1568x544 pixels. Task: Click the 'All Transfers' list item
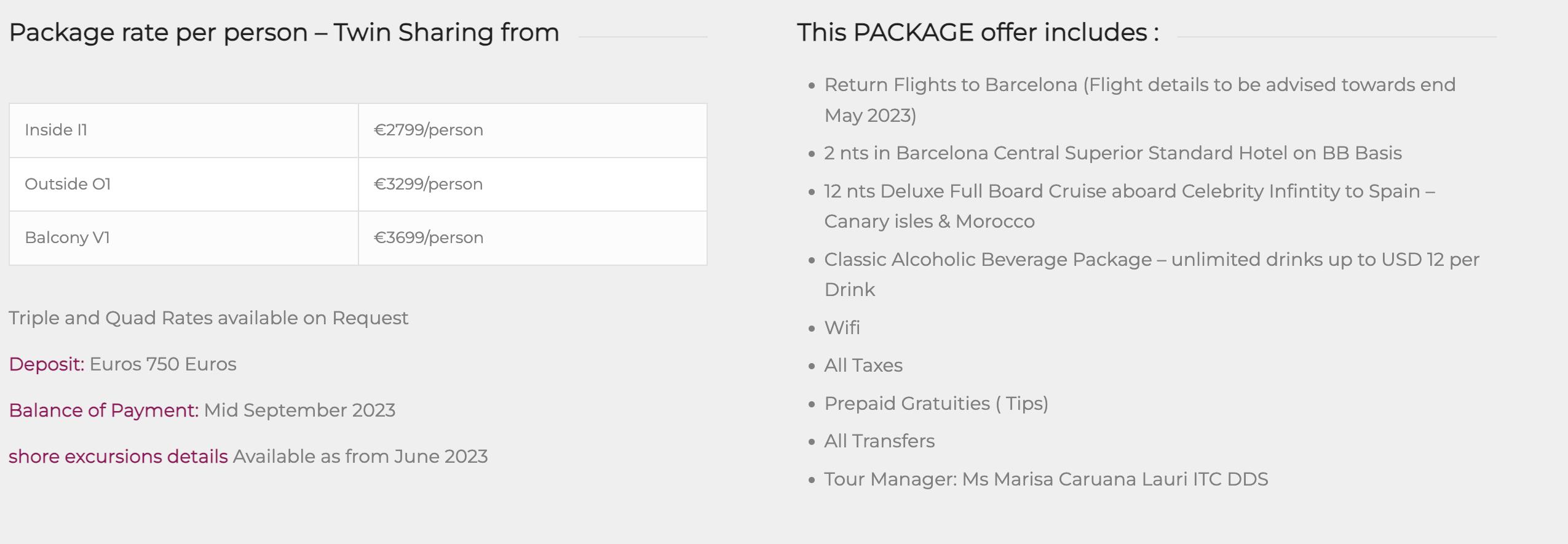pyautogui.click(x=879, y=441)
